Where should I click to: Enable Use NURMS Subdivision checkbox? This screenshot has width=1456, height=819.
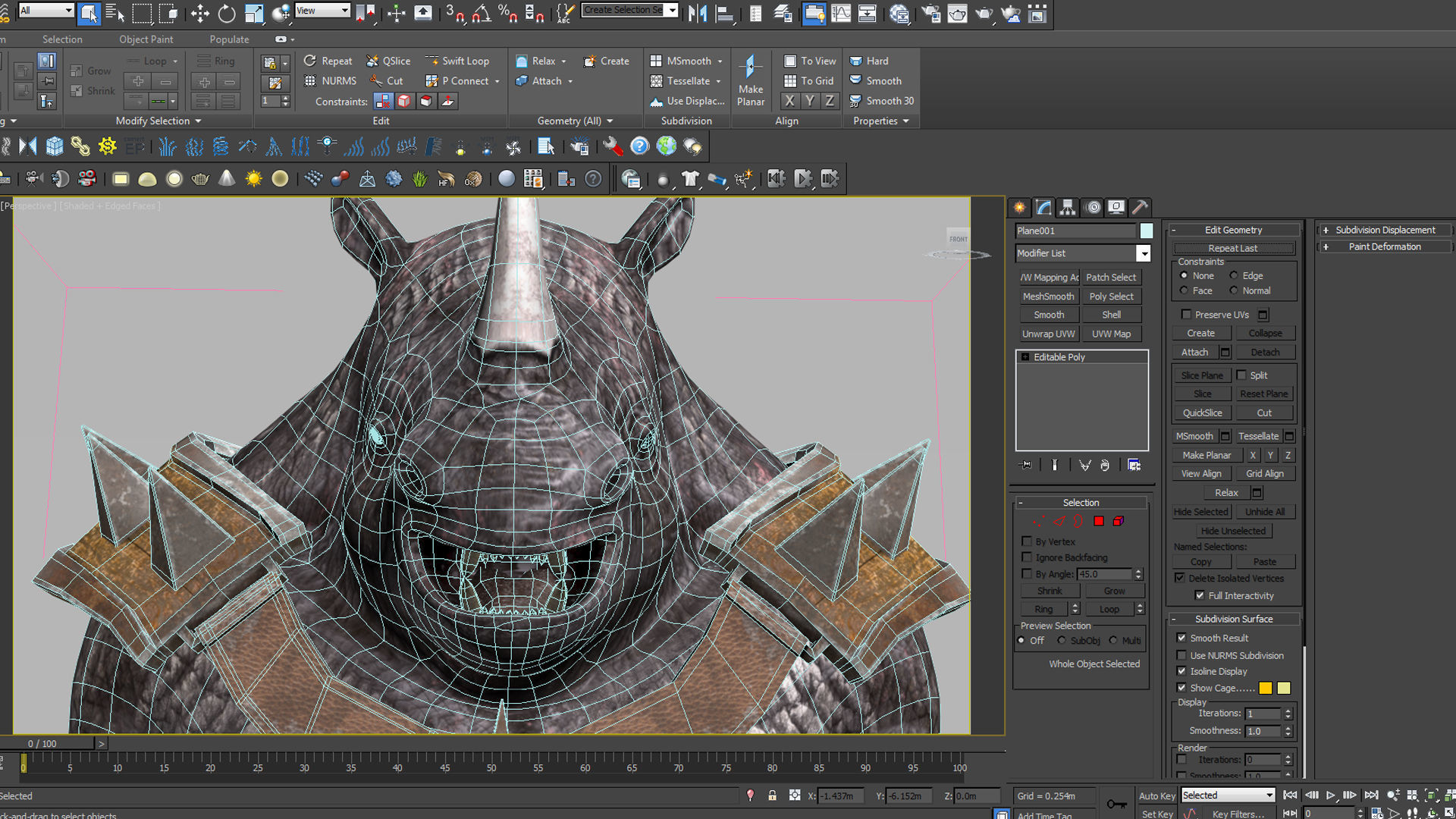(1181, 655)
